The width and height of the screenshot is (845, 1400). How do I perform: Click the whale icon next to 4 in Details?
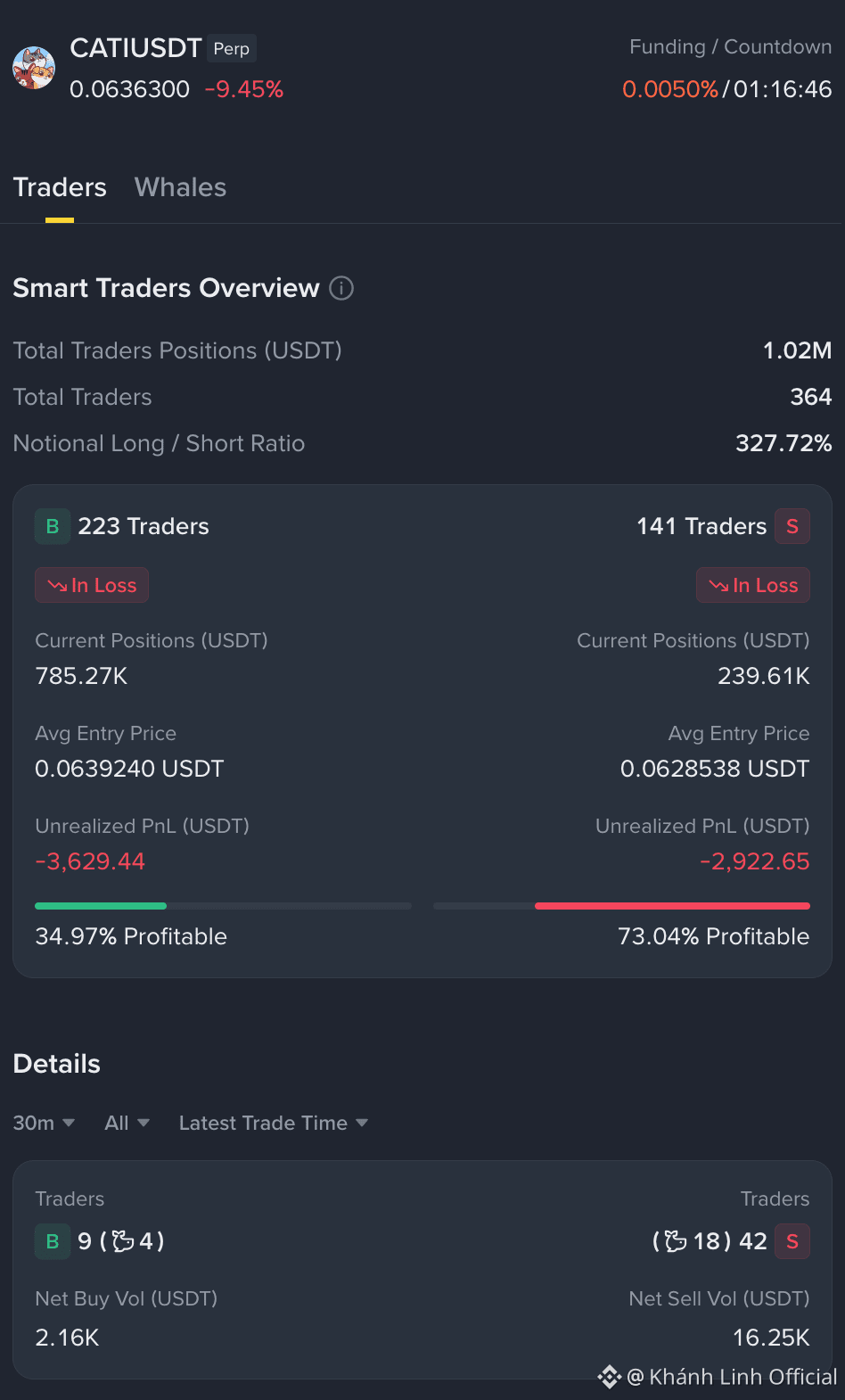point(123,1241)
